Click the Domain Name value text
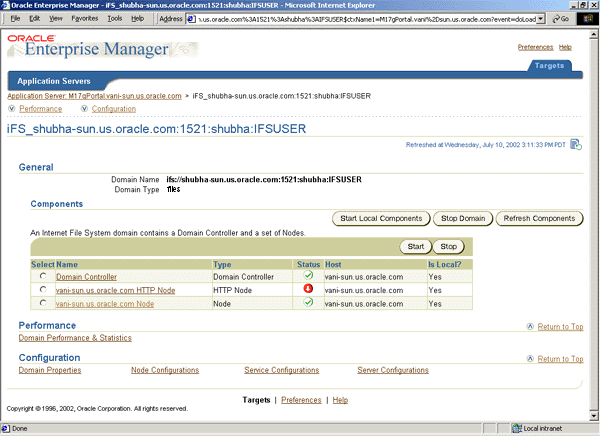The height and width of the screenshot is (436, 600). tap(264, 179)
